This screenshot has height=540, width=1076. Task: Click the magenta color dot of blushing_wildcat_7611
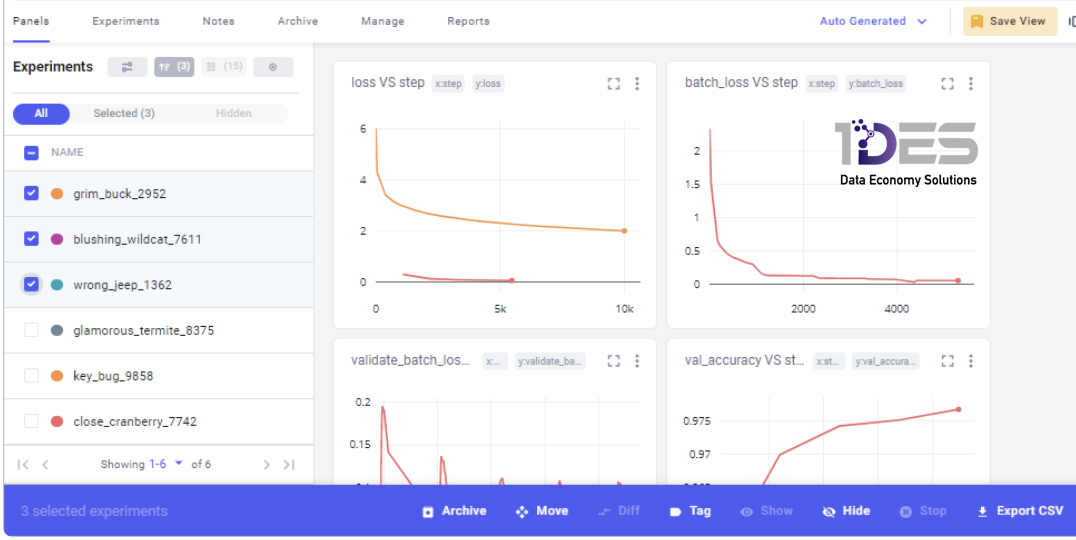click(x=57, y=239)
